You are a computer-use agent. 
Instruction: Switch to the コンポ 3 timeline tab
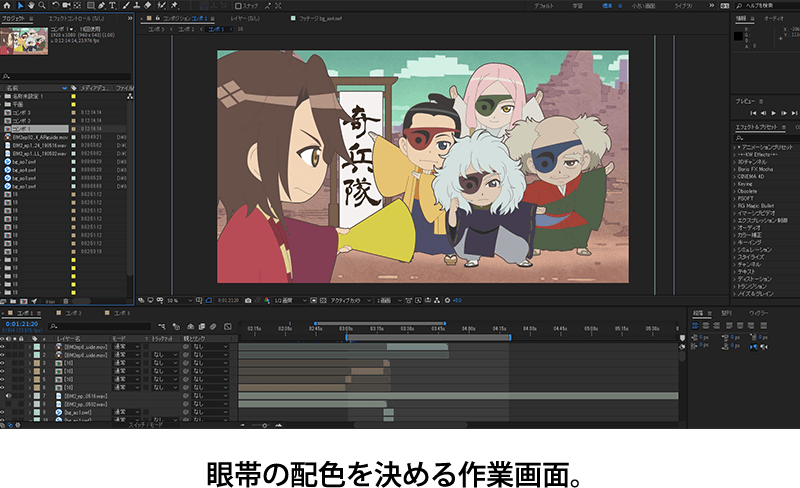pos(121,313)
